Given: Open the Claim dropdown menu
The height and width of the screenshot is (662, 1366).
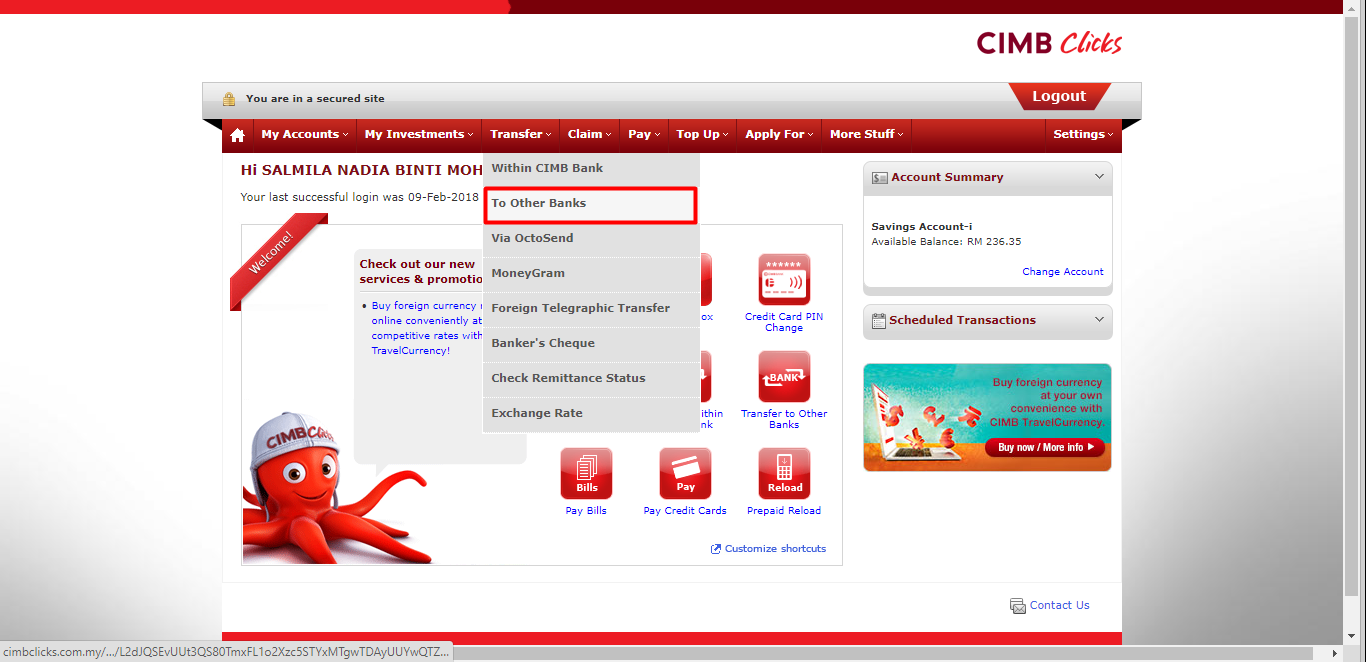Looking at the screenshot, I should click(x=589, y=134).
